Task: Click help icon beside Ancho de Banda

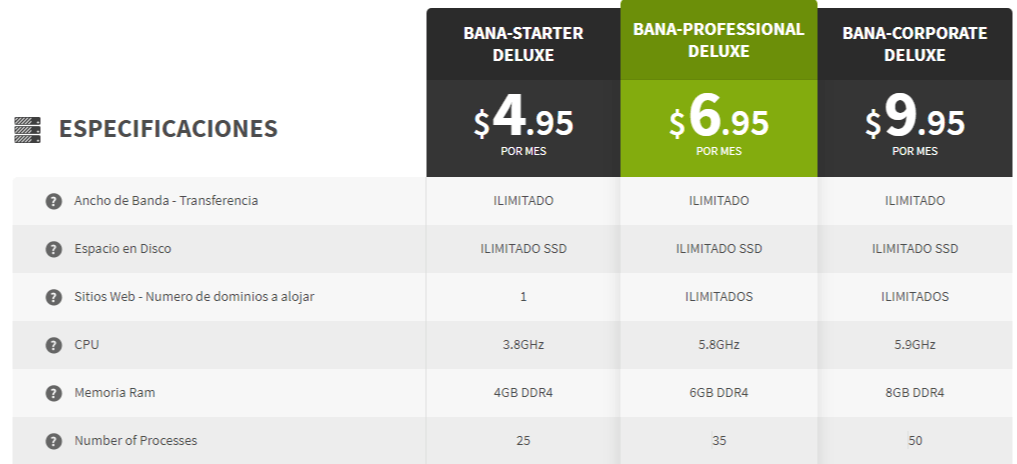Action: point(53,201)
